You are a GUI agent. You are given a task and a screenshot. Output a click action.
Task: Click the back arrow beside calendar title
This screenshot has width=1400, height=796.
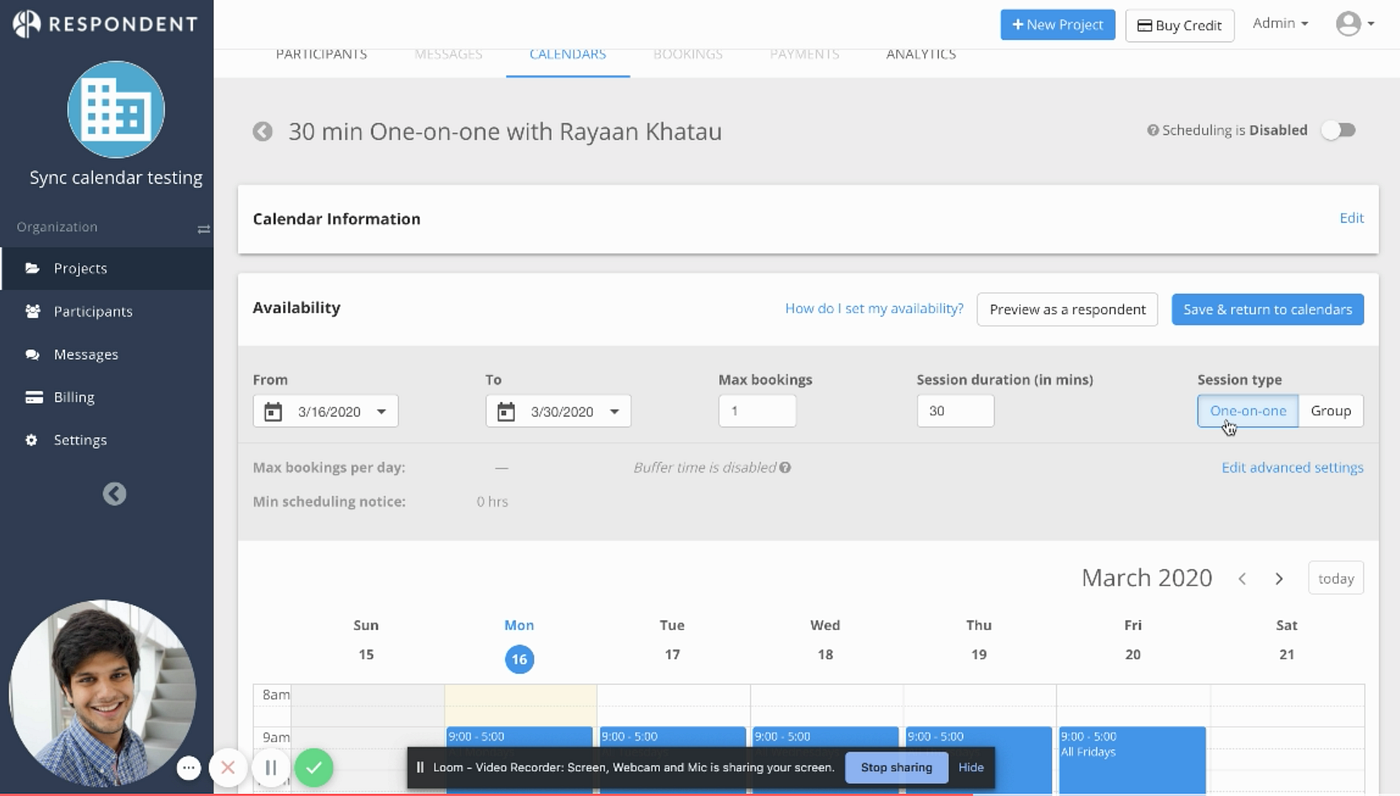(262, 132)
